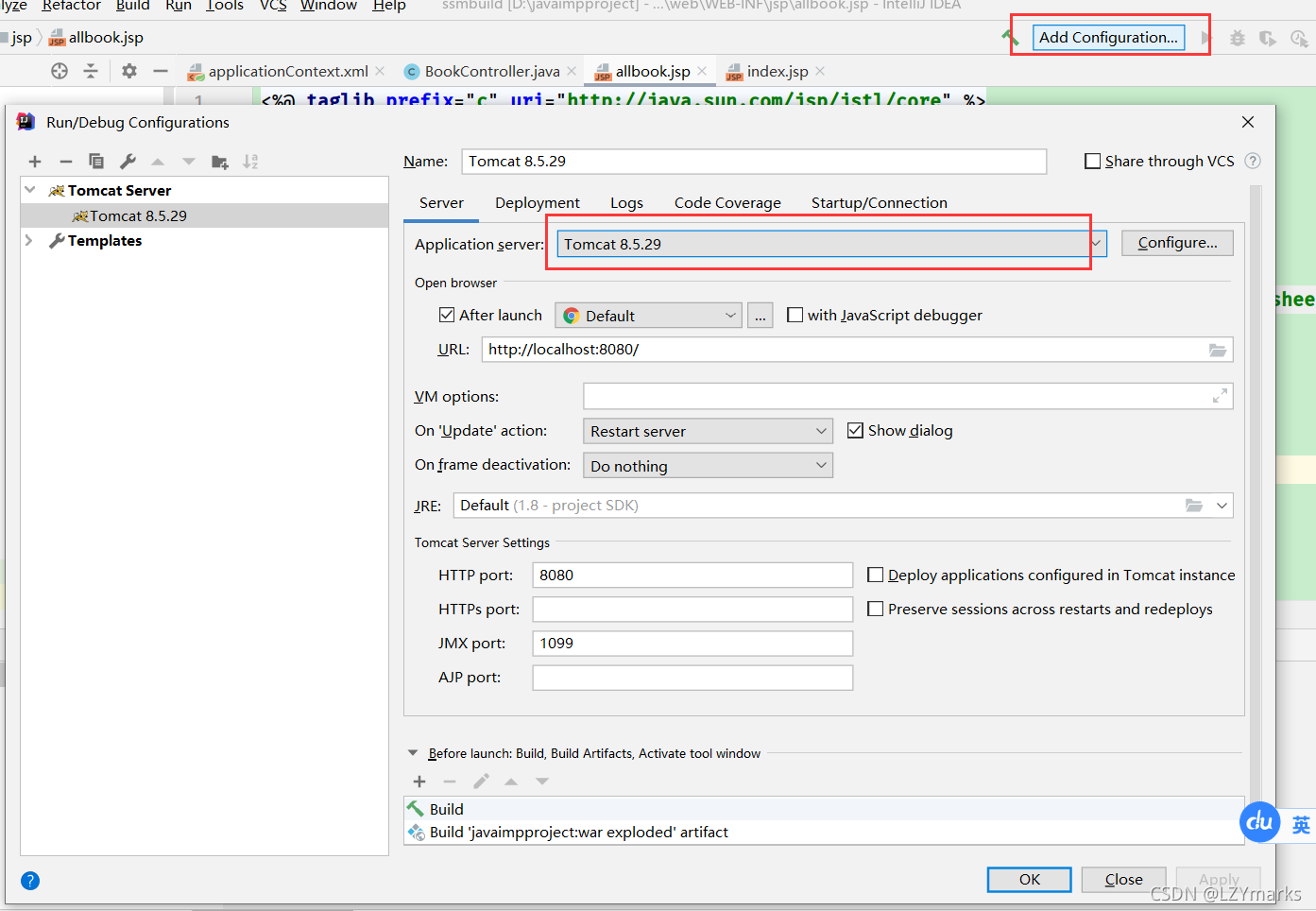Viewport: 1316px width, 911px height.
Task: Click Add Configuration... button
Action: point(1108,38)
